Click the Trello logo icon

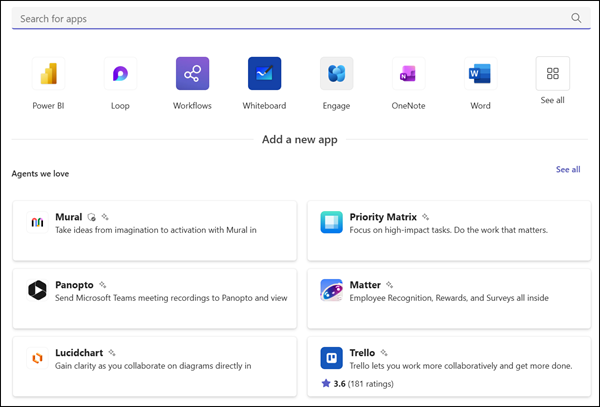coord(331,358)
